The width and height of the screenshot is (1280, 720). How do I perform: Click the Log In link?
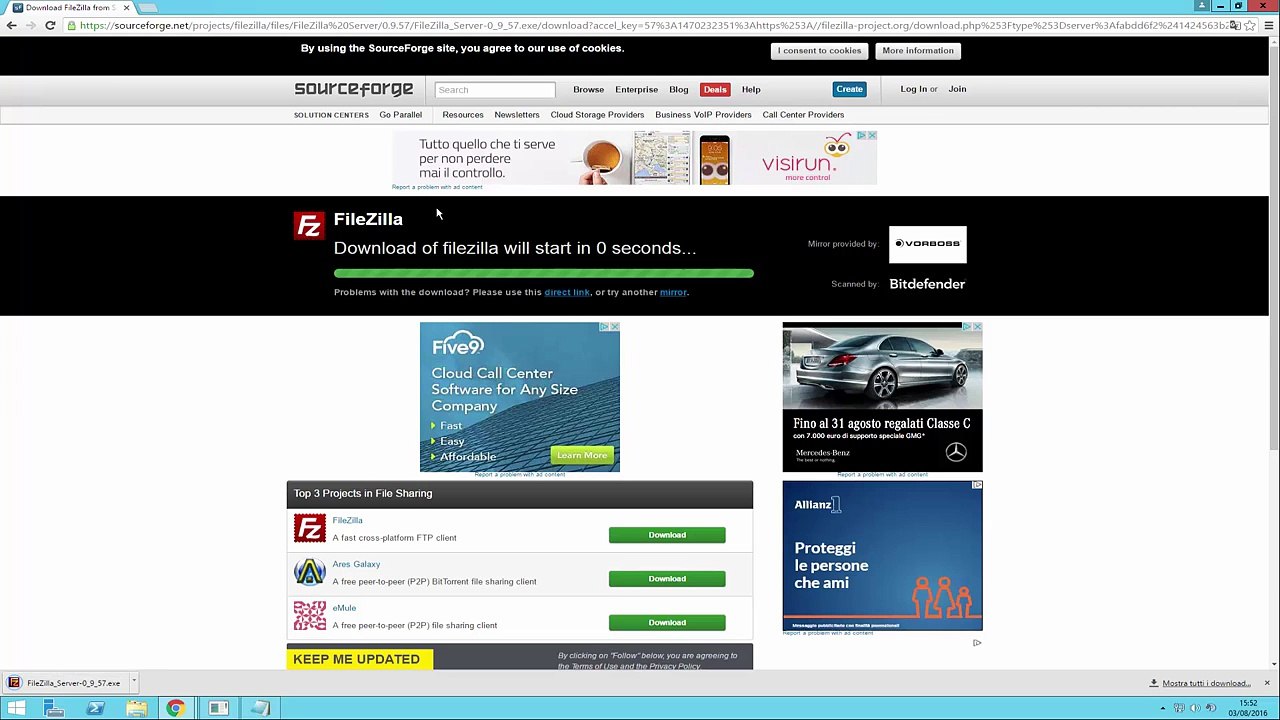[913, 89]
